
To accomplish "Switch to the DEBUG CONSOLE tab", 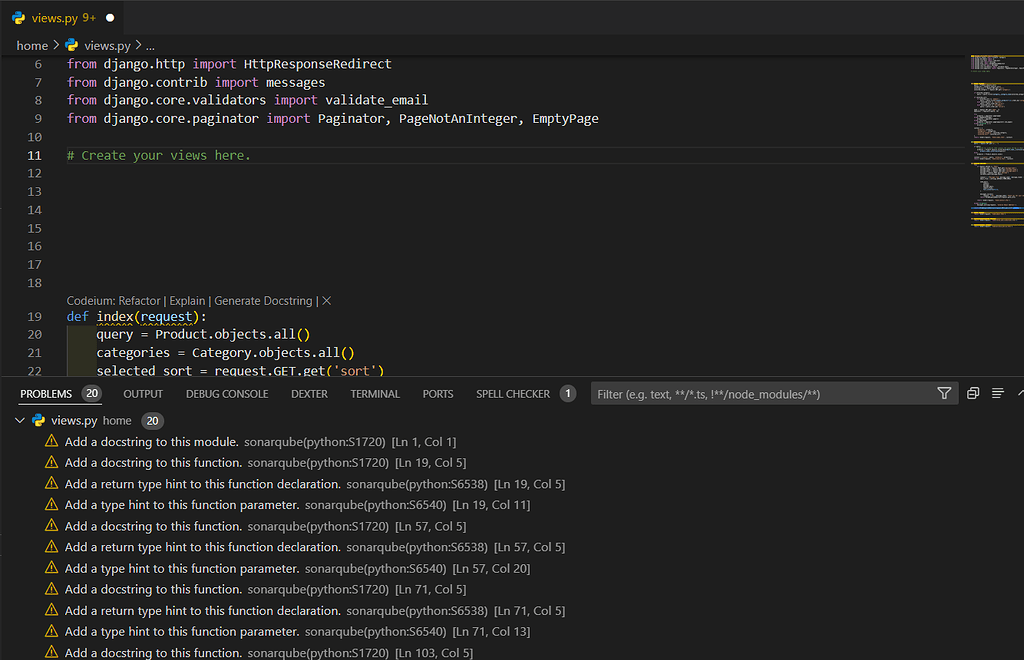I will [x=226, y=393].
